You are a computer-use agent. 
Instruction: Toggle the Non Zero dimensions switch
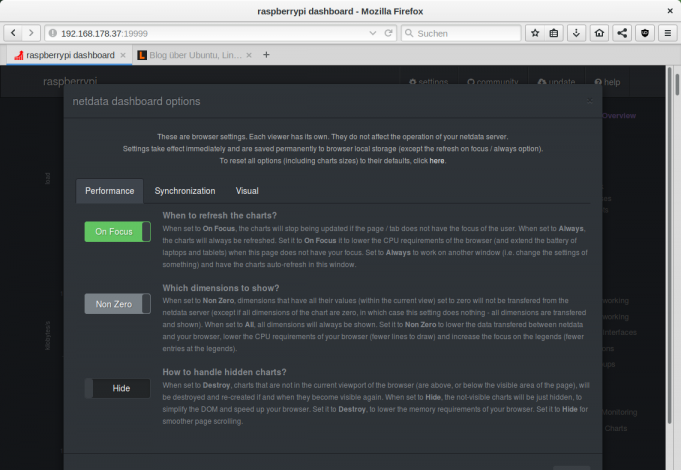(x=117, y=304)
